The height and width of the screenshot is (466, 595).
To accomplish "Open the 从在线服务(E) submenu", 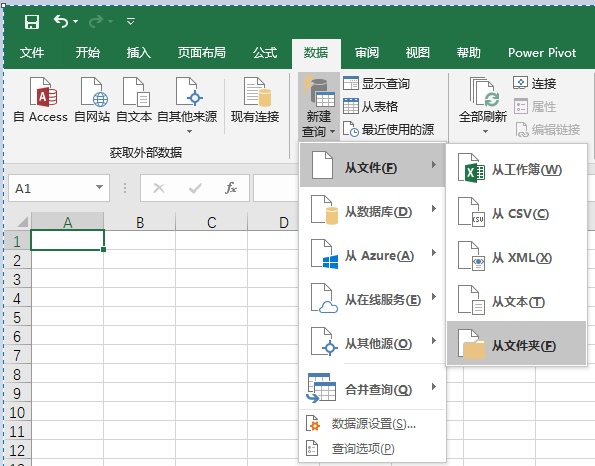I will tap(372, 298).
